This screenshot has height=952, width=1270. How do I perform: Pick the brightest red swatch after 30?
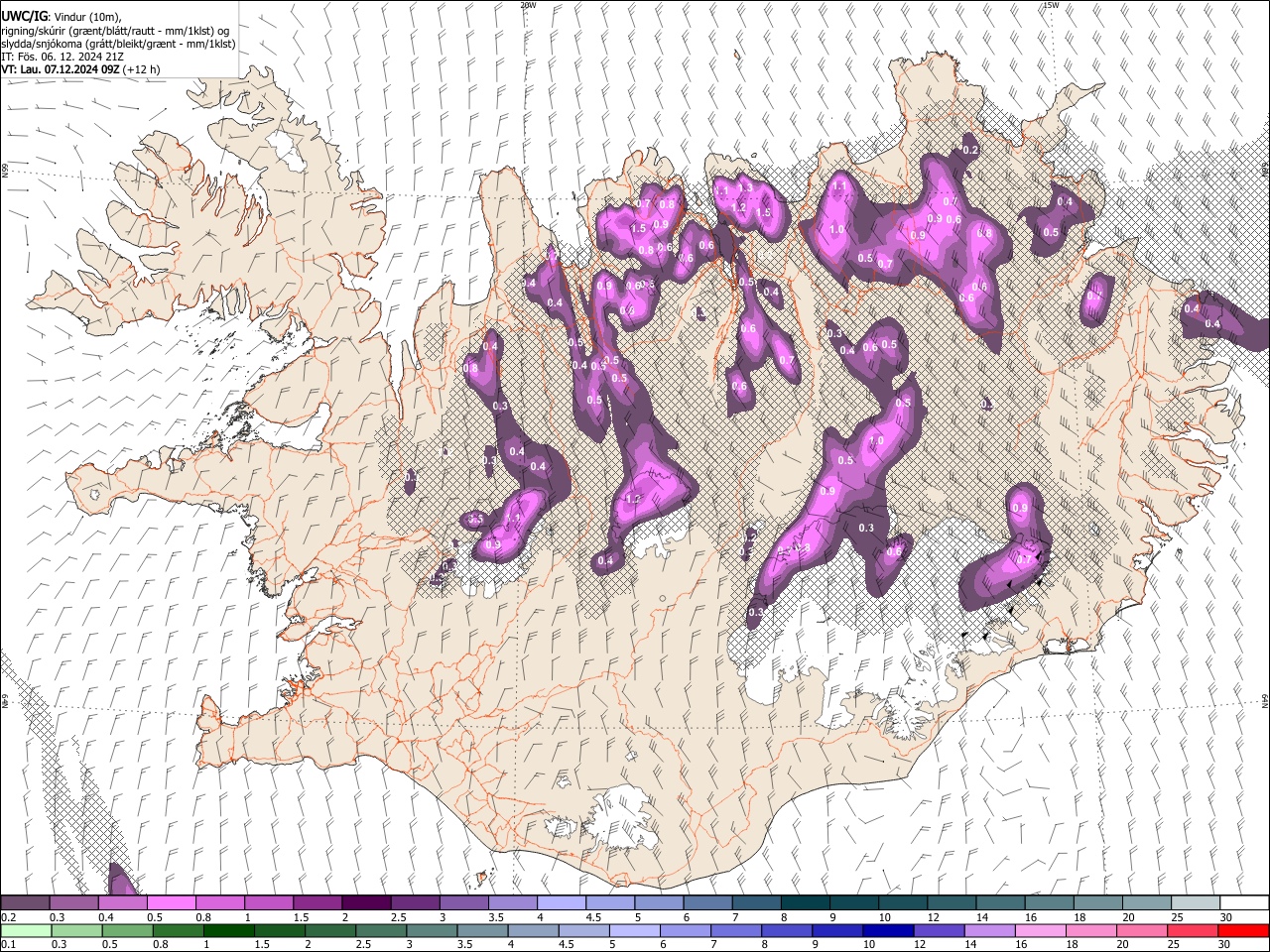tap(1243, 931)
